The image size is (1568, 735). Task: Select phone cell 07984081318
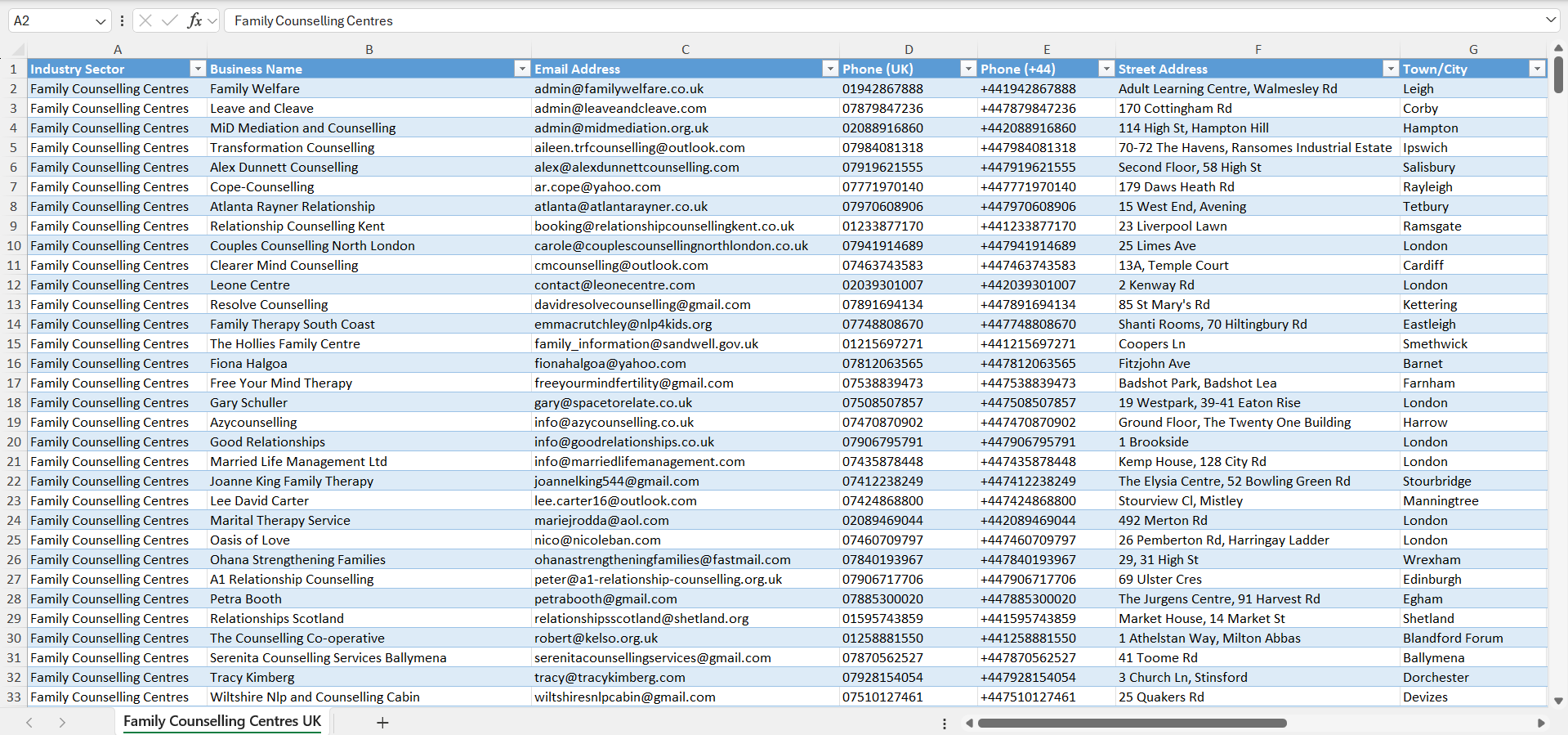pos(909,147)
